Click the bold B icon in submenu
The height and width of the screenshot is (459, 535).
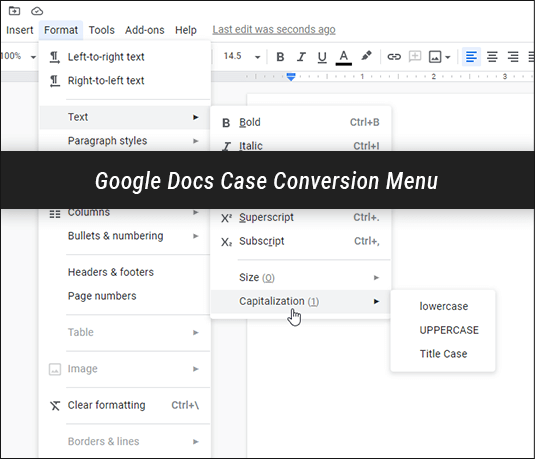click(226, 123)
